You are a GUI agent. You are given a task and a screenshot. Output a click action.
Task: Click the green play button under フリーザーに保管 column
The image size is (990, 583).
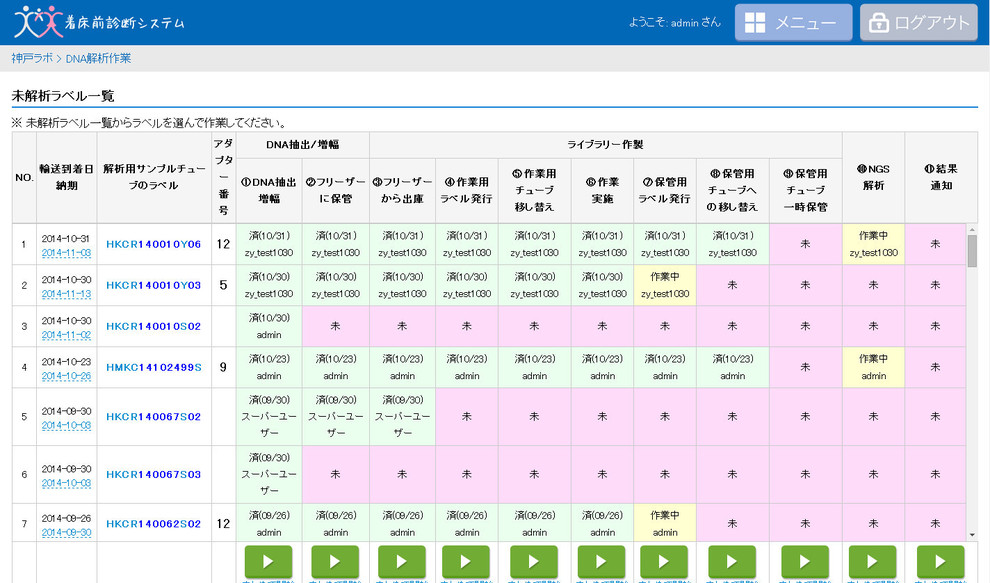[335, 562]
